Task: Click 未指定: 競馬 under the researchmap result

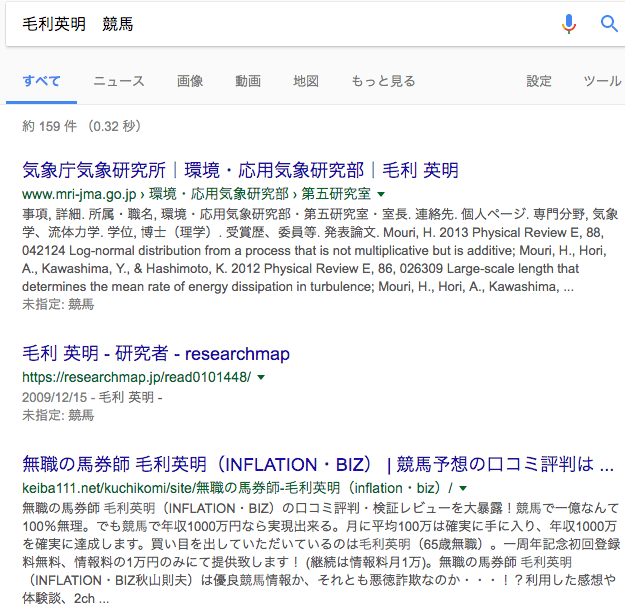Action: pos(58,415)
